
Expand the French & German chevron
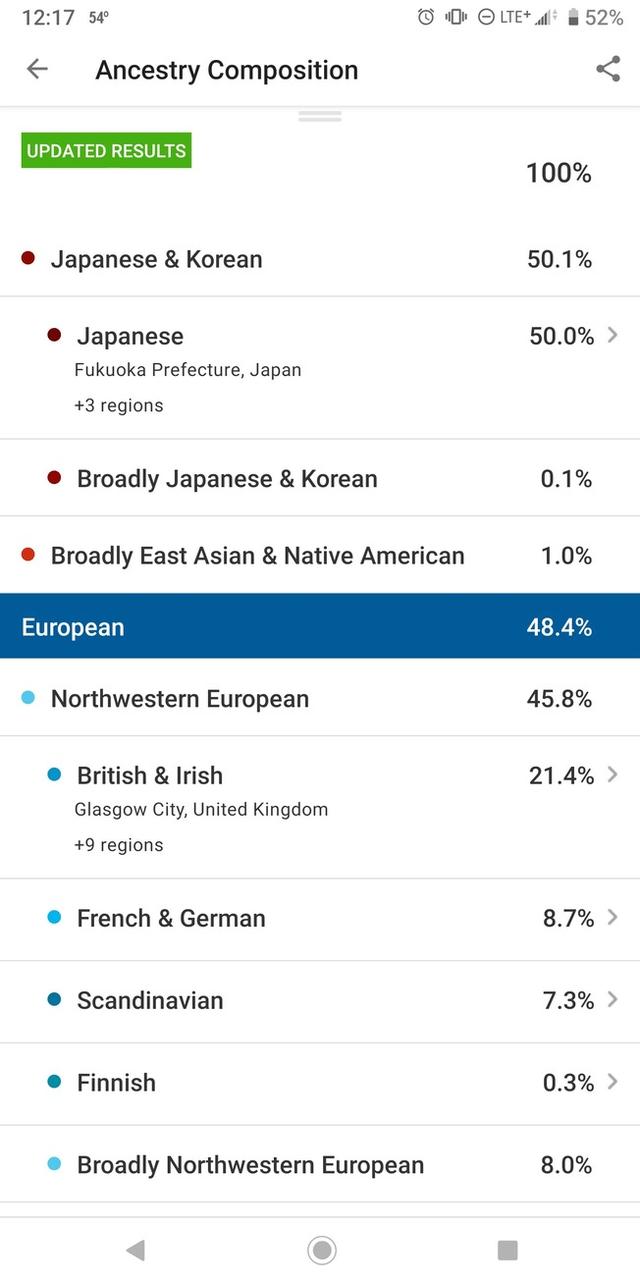(x=613, y=918)
